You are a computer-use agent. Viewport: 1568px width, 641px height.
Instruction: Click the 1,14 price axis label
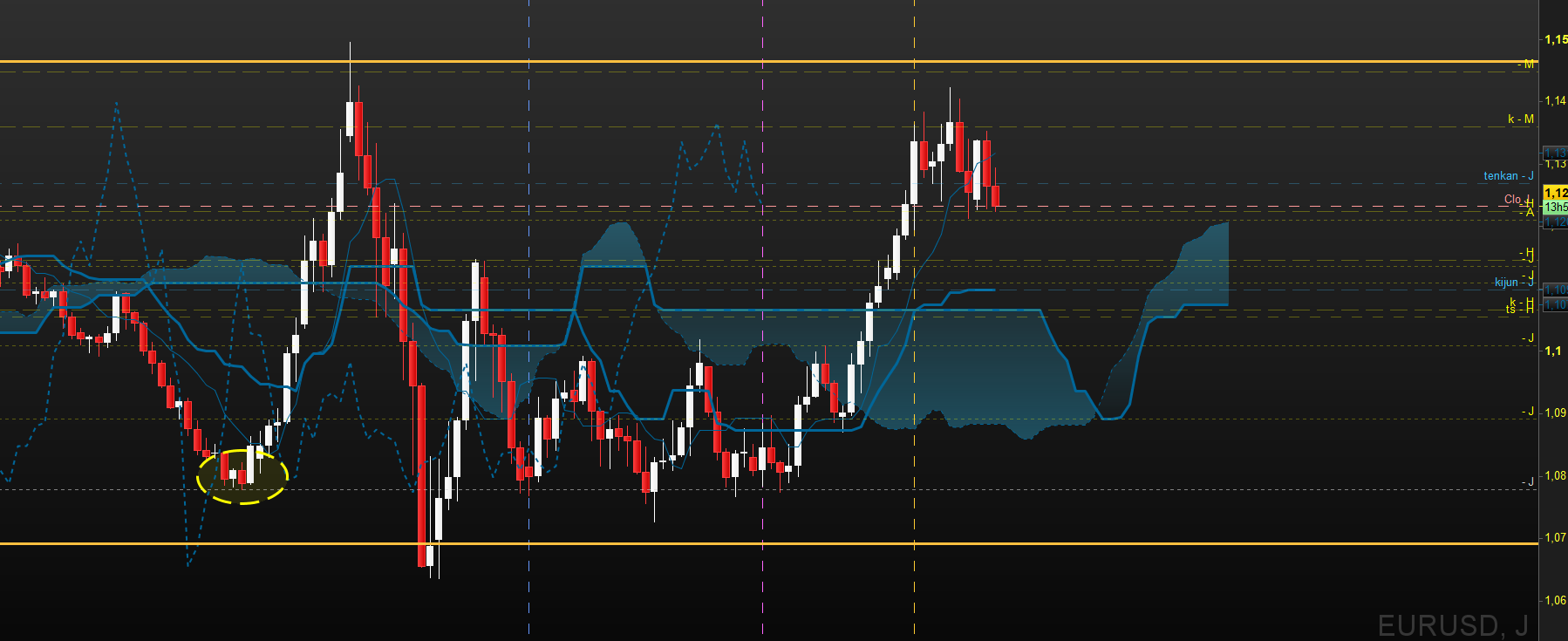[x=1555, y=101]
